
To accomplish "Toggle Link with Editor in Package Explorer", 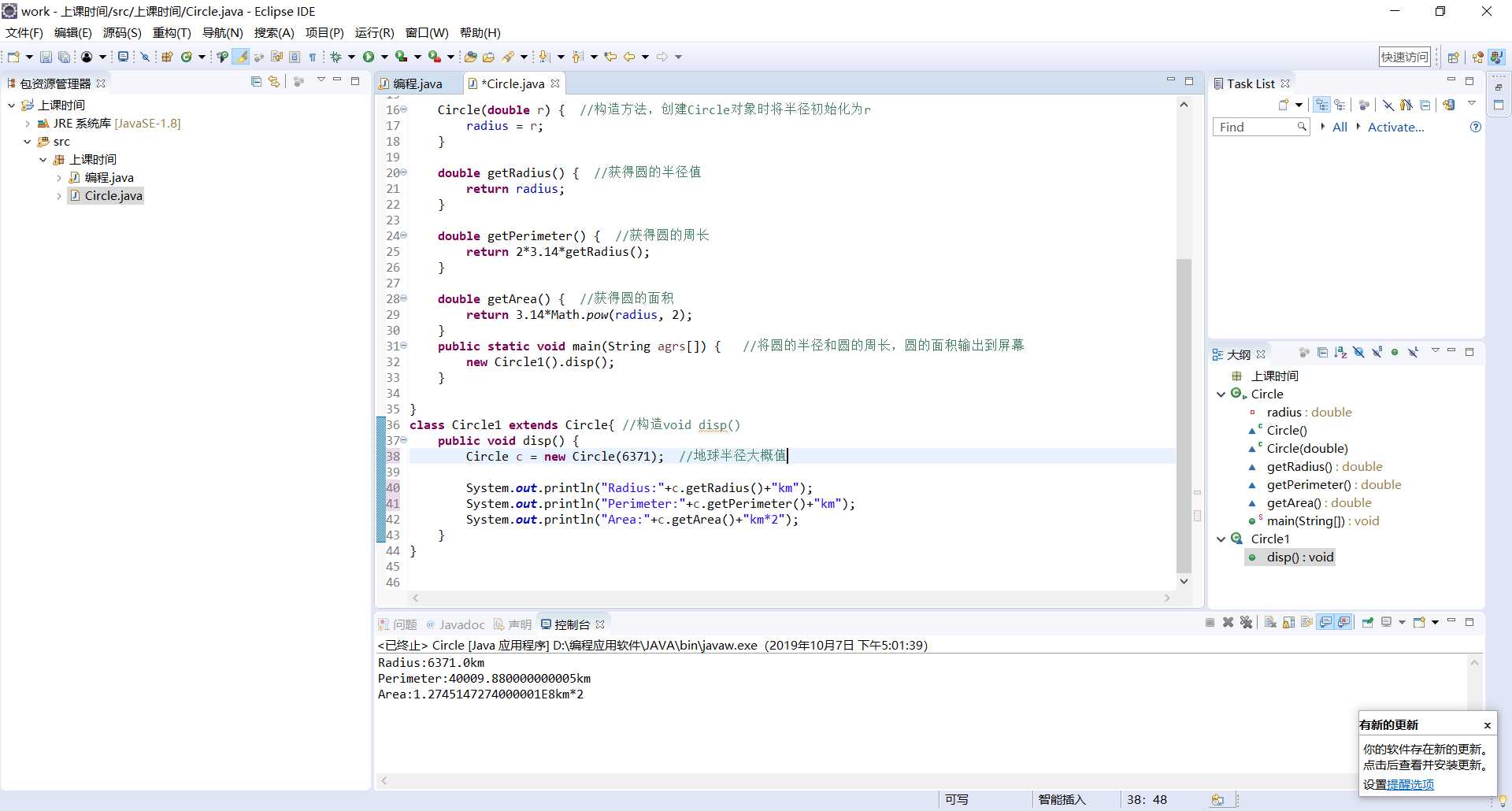I will click(274, 81).
